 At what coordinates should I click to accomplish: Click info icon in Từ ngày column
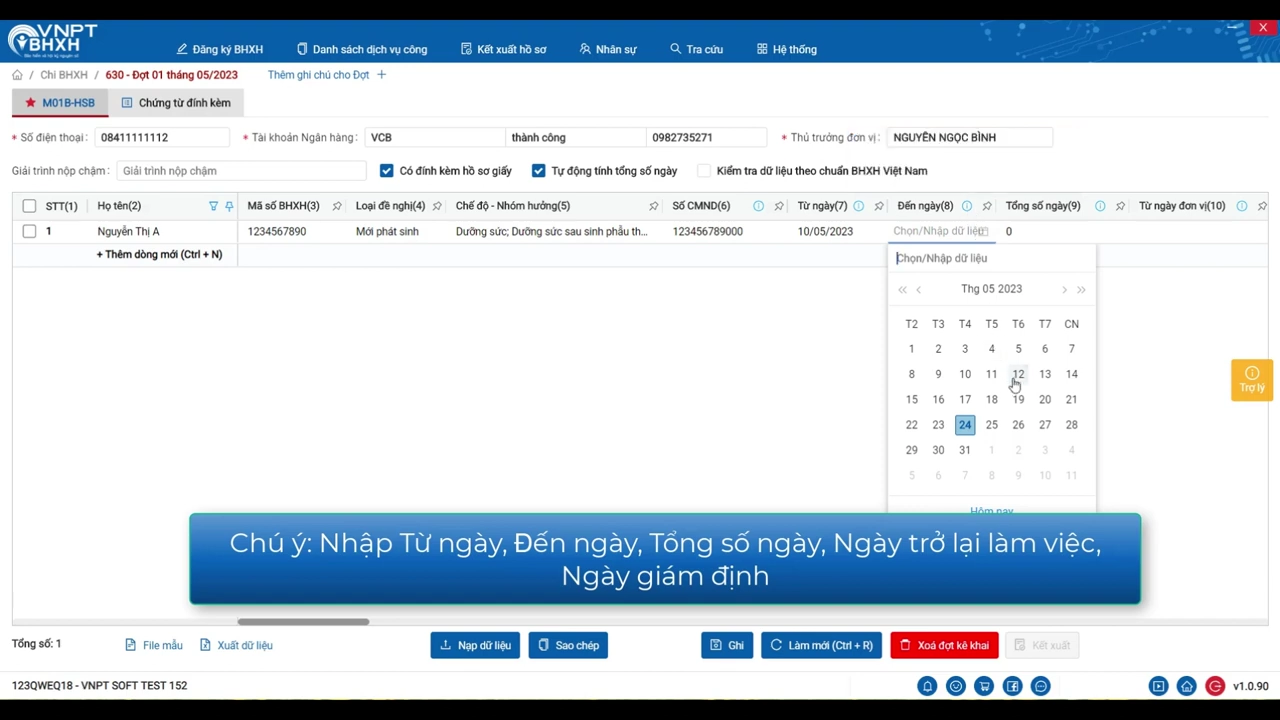click(x=858, y=206)
